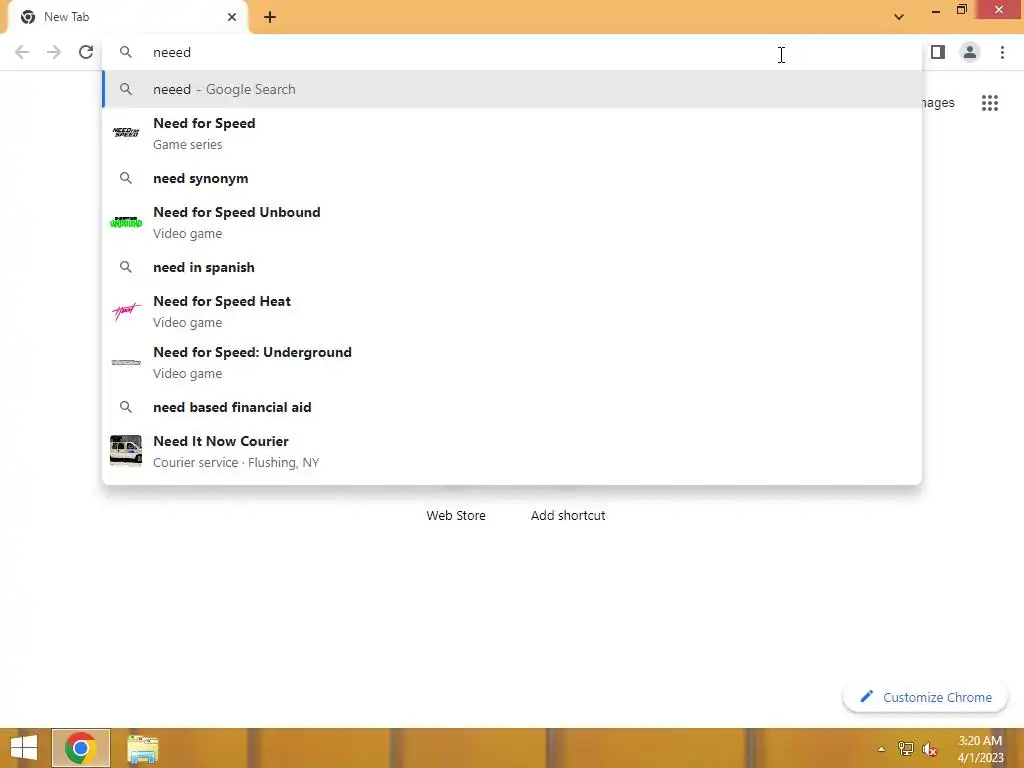
Task: Open the Google apps grid
Action: pyautogui.click(x=990, y=103)
